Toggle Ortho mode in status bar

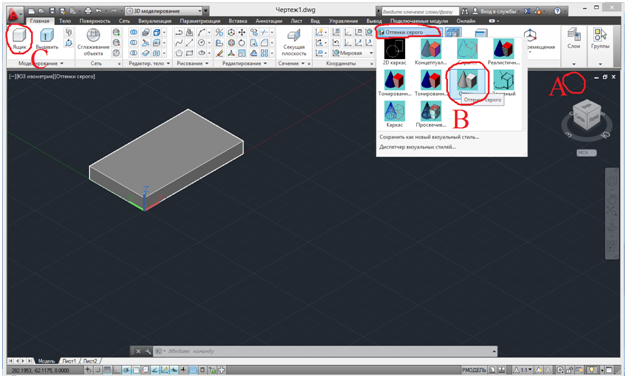[117, 370]
